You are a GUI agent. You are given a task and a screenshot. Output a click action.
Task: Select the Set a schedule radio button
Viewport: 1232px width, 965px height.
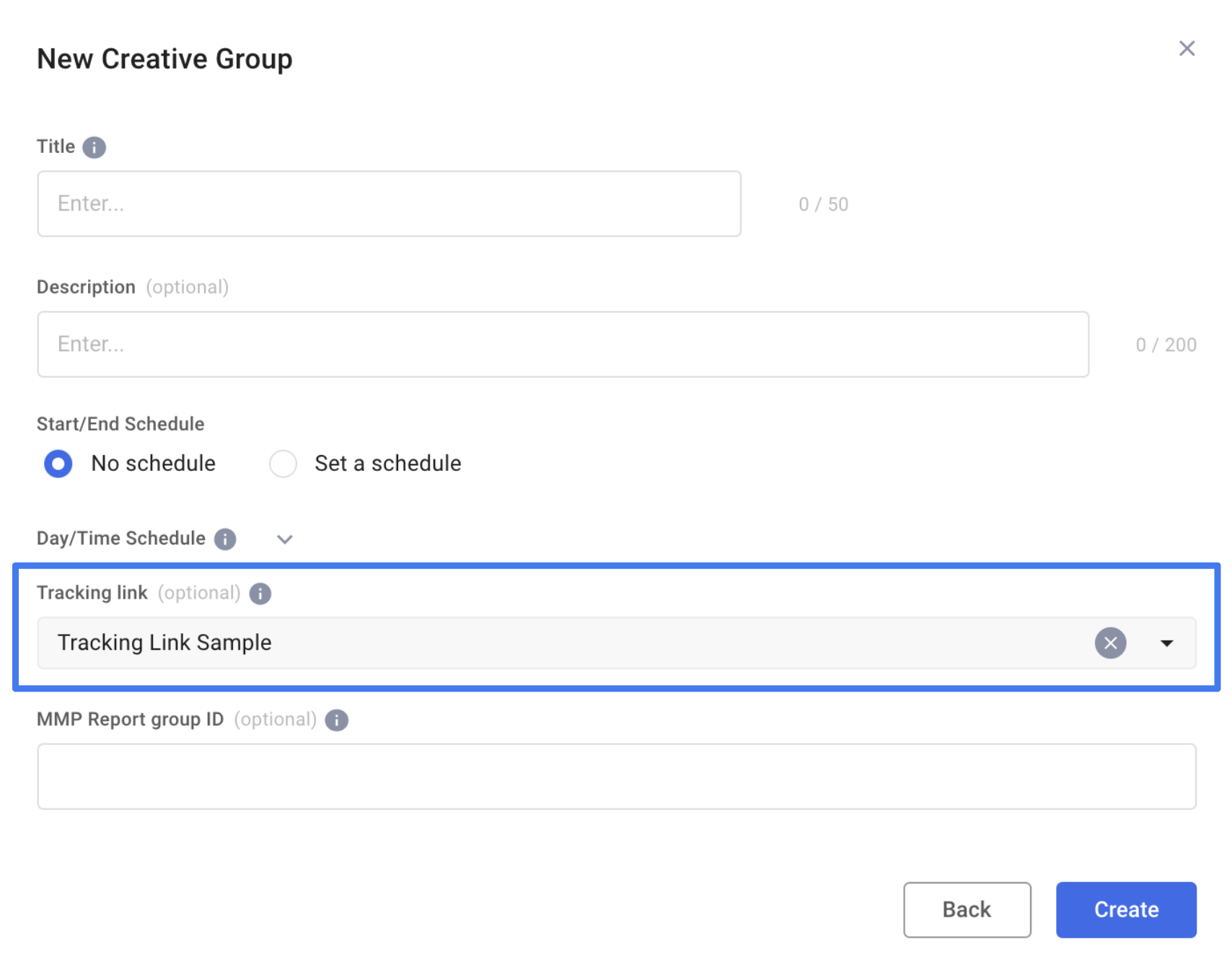[283, 464]
